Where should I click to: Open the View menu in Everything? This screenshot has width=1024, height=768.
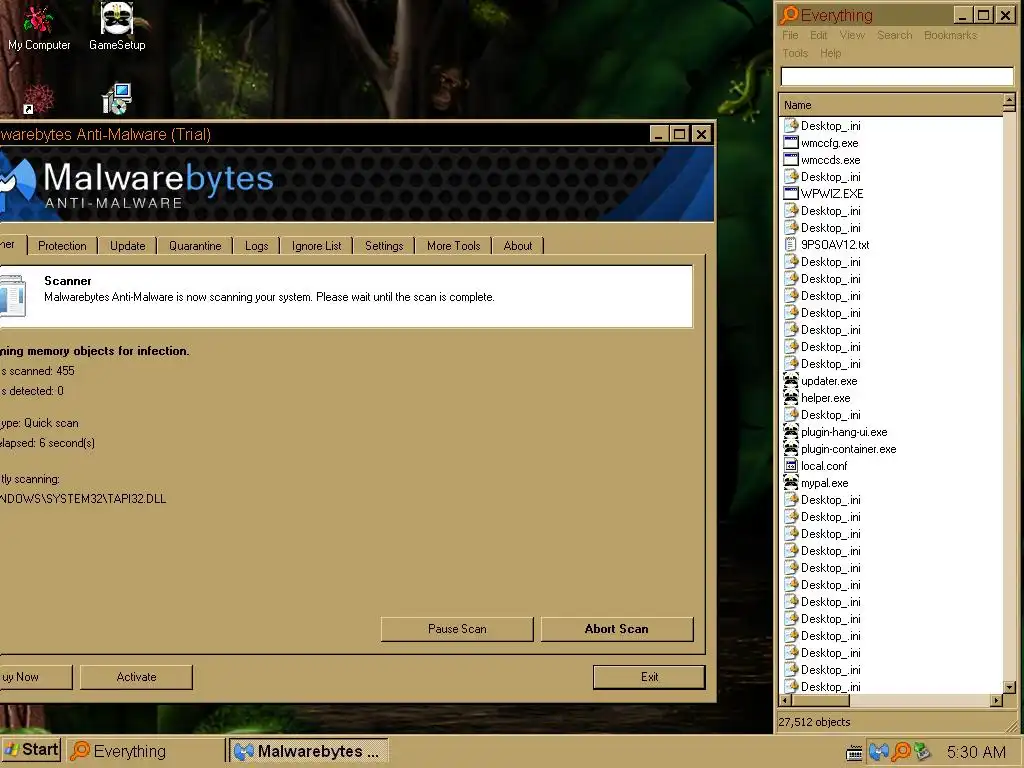click(x=852, y=35)
